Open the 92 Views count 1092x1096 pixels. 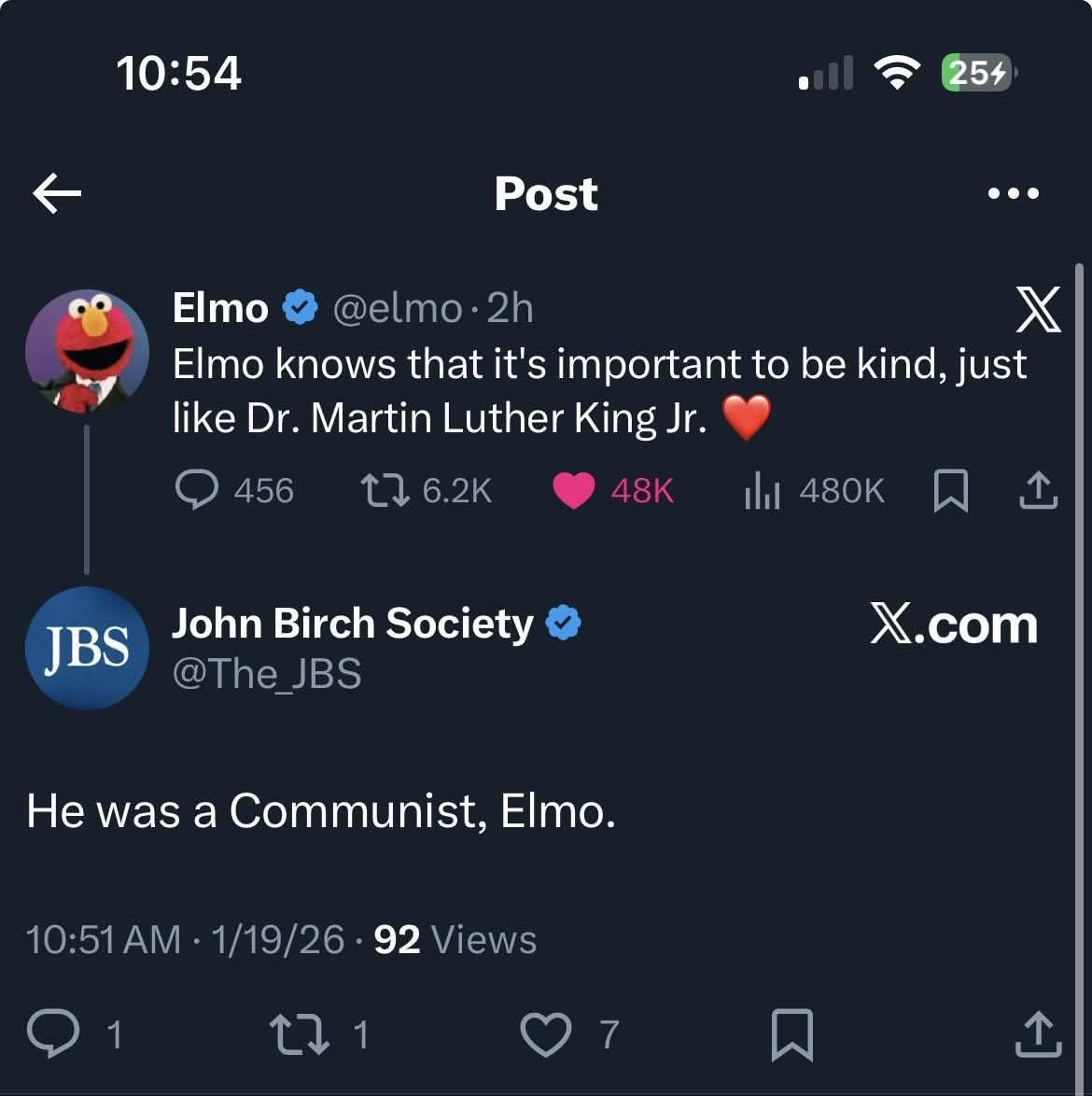pyautogui.click(x=455, y=939)
